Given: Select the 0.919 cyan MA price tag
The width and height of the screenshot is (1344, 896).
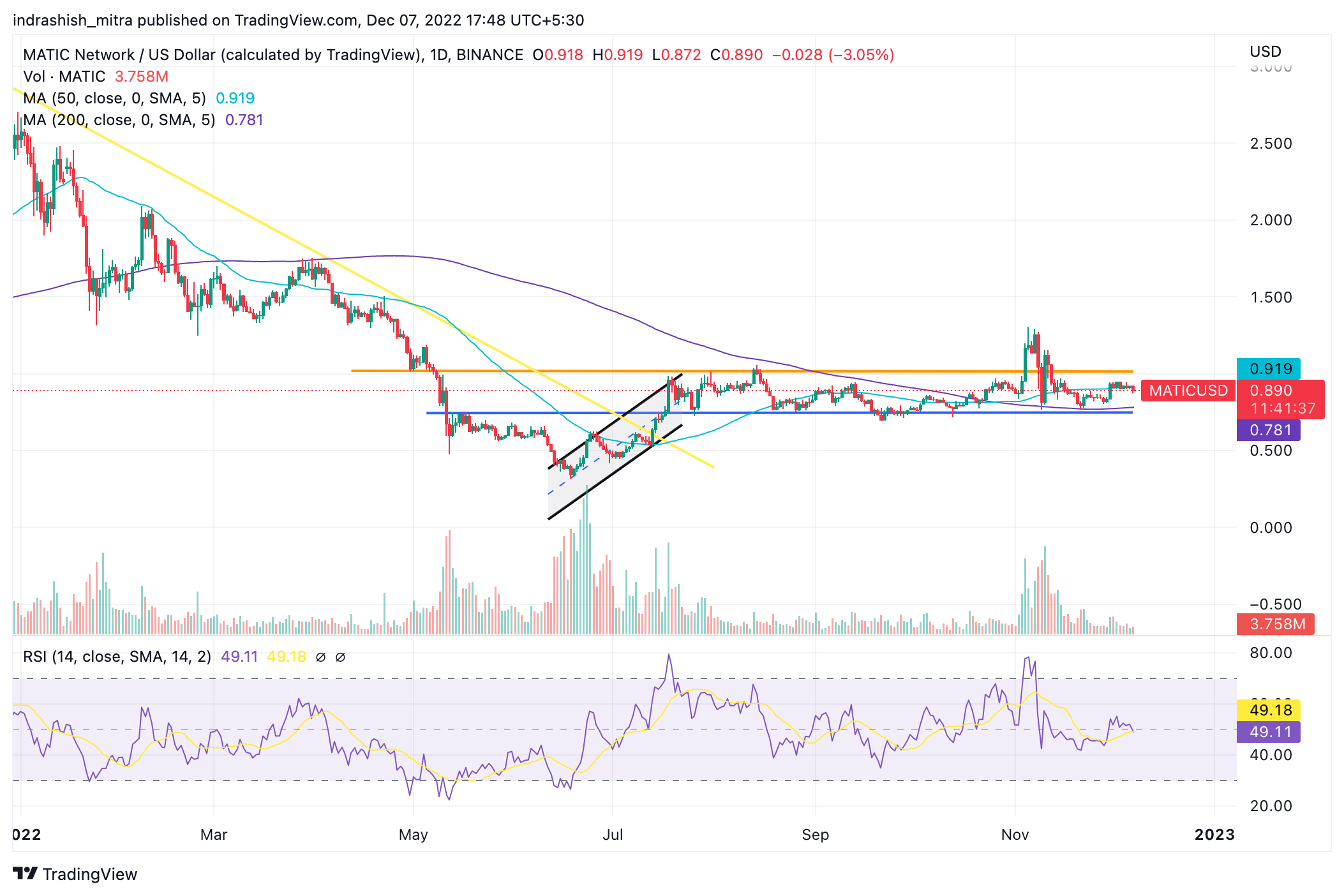Looking at the screenshot, I should pos(1269,369).
